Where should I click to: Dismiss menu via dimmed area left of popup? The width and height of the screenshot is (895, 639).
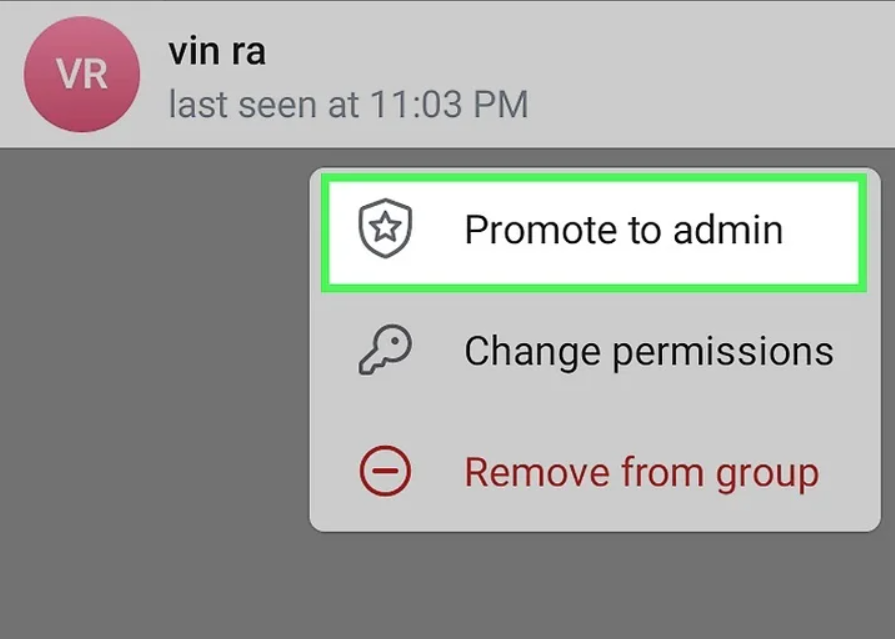point(150,380)
